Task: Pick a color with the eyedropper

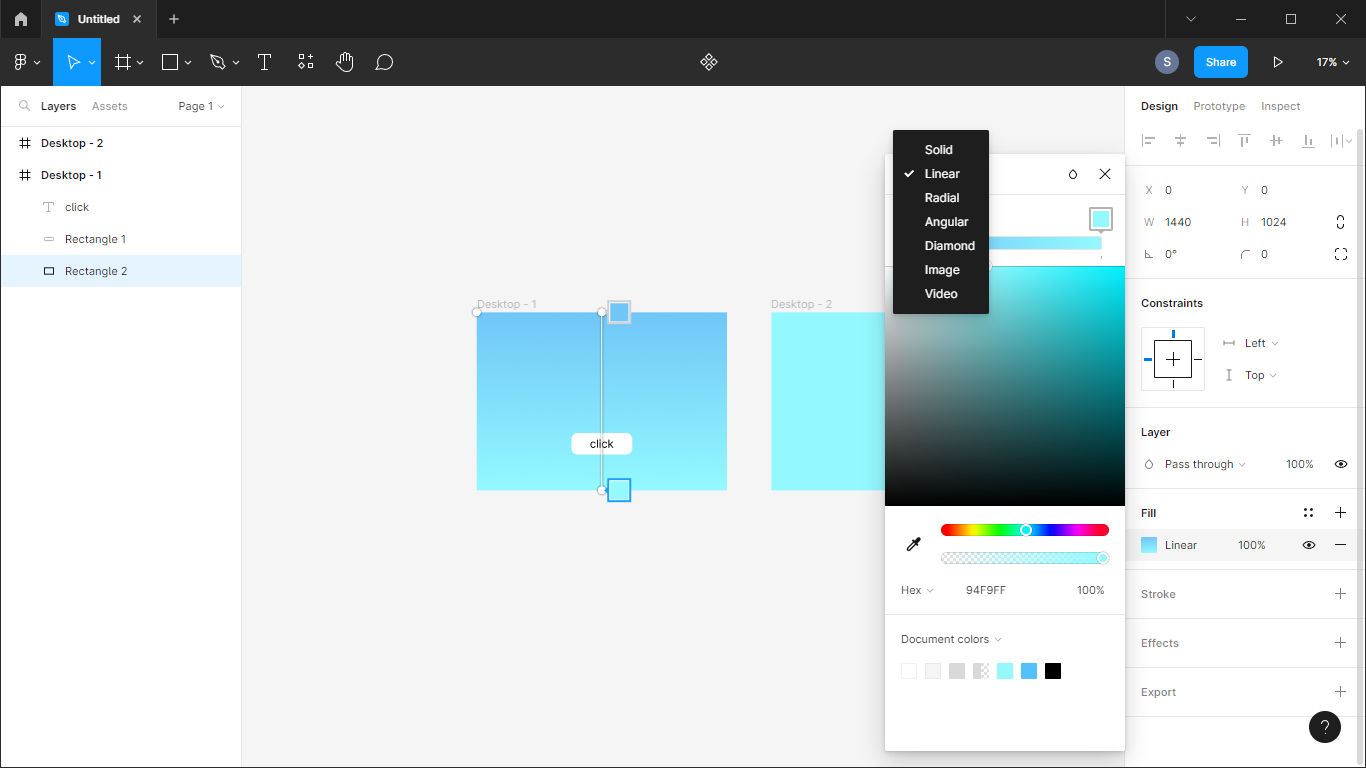Action: (913, 544)
